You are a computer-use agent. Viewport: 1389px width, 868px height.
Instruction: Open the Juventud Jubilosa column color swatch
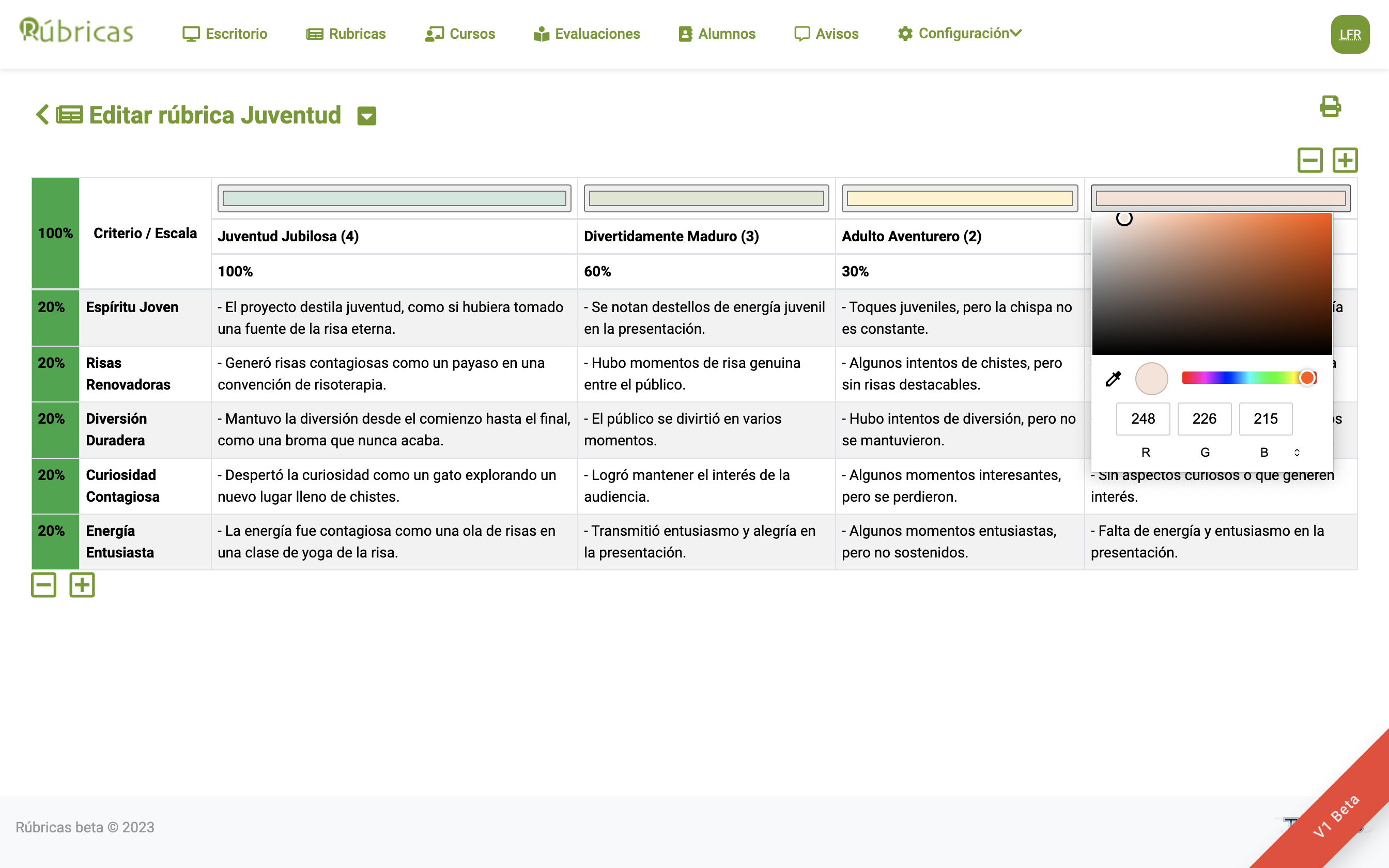394,198
